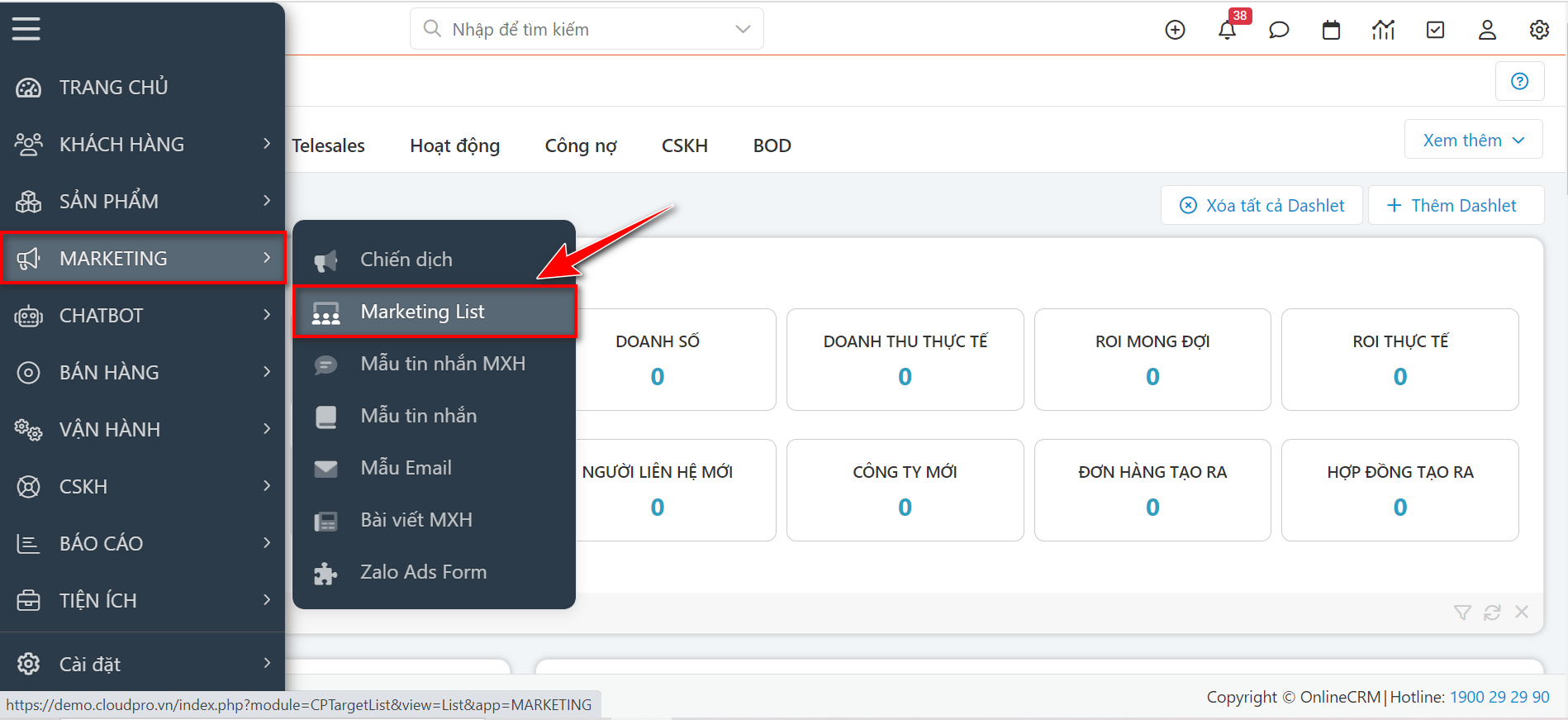Expand MARKETING submenu chevron
The image size is (1568, 720).
267,258
